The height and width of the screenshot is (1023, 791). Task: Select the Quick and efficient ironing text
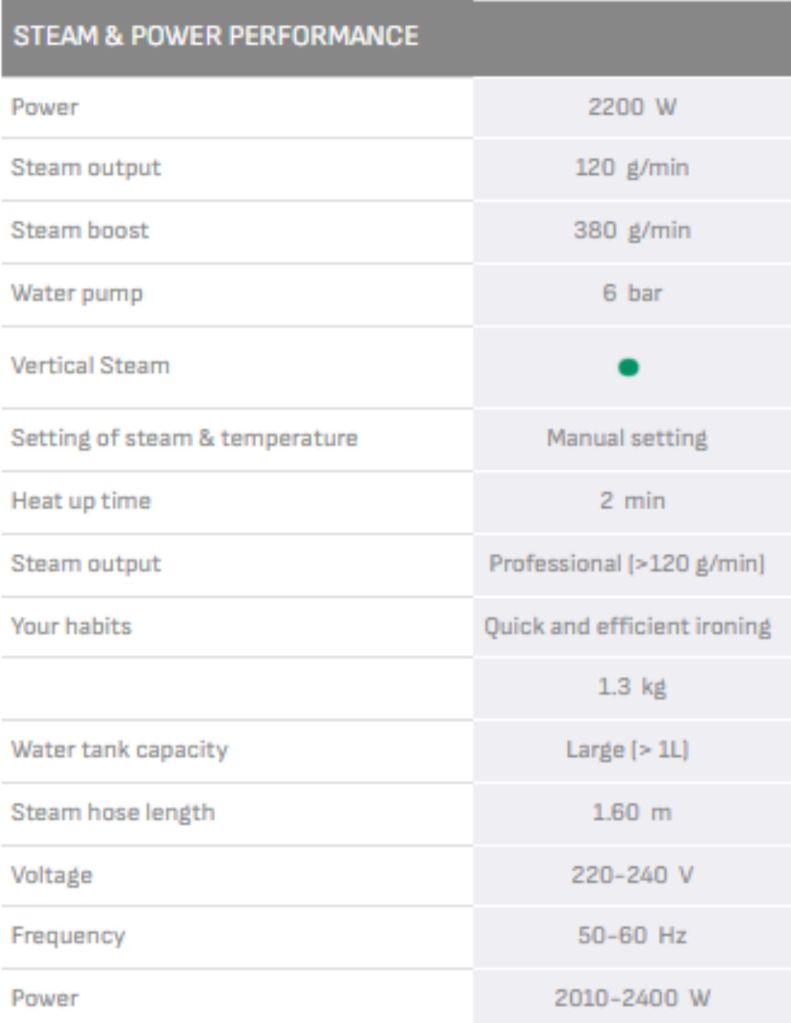pos(627,626)
